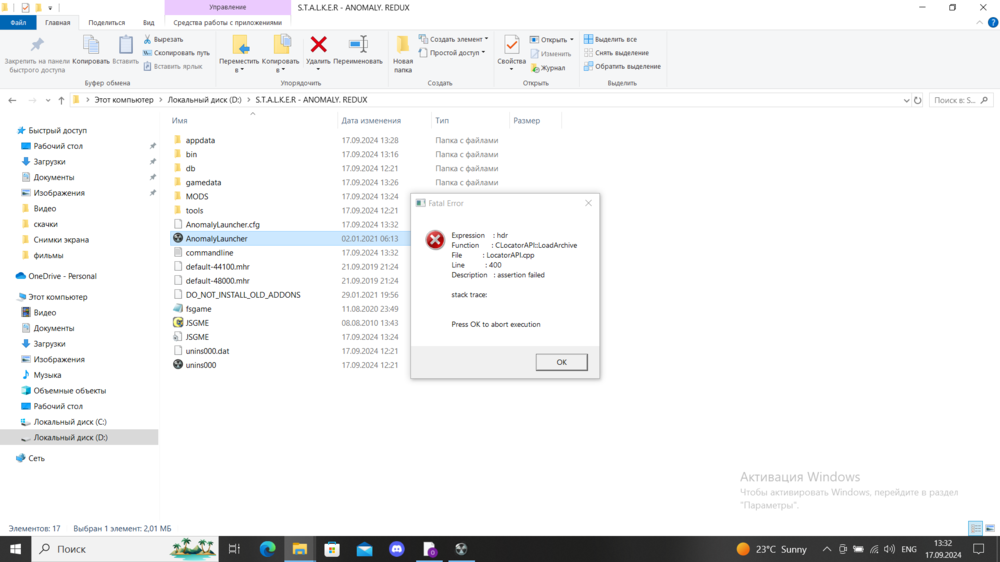Viewport: 1000px width, 562px height.
Task: Select Network (Сеть) in the sidebar
Action: click(x=36, y=458)
